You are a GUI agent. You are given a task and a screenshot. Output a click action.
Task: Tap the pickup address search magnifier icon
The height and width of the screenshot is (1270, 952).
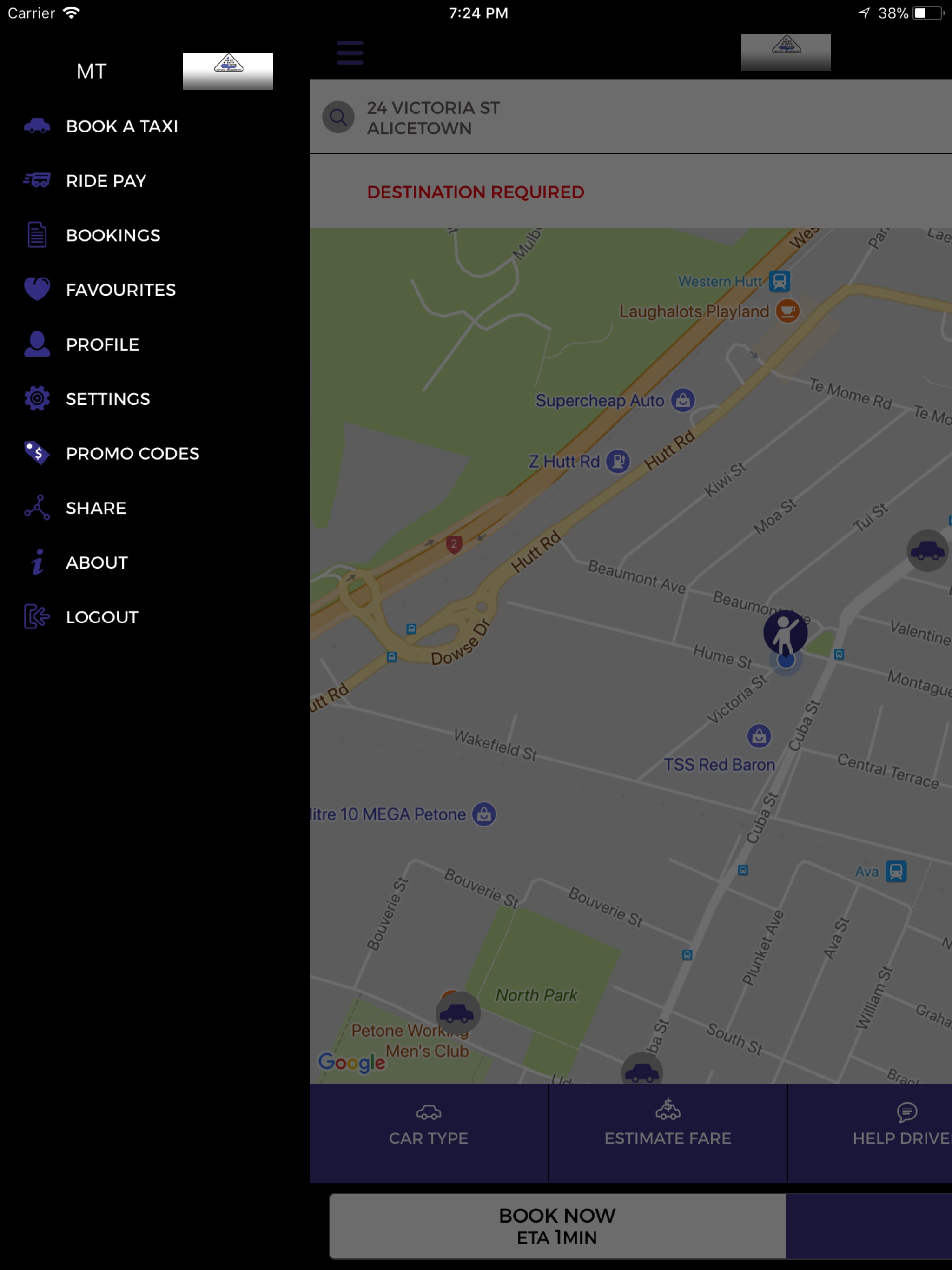[x=338, y=117]
